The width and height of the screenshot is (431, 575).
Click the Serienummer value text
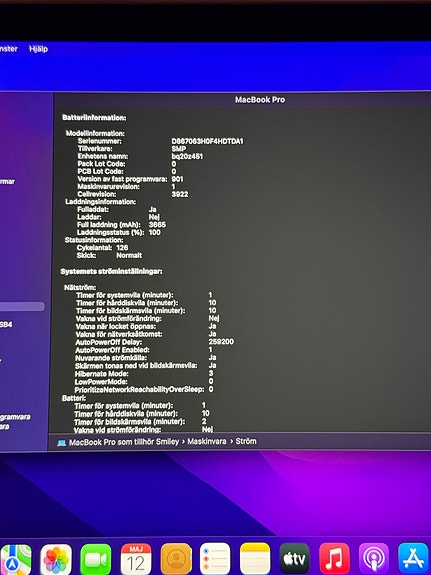click(x=207, y=141)
